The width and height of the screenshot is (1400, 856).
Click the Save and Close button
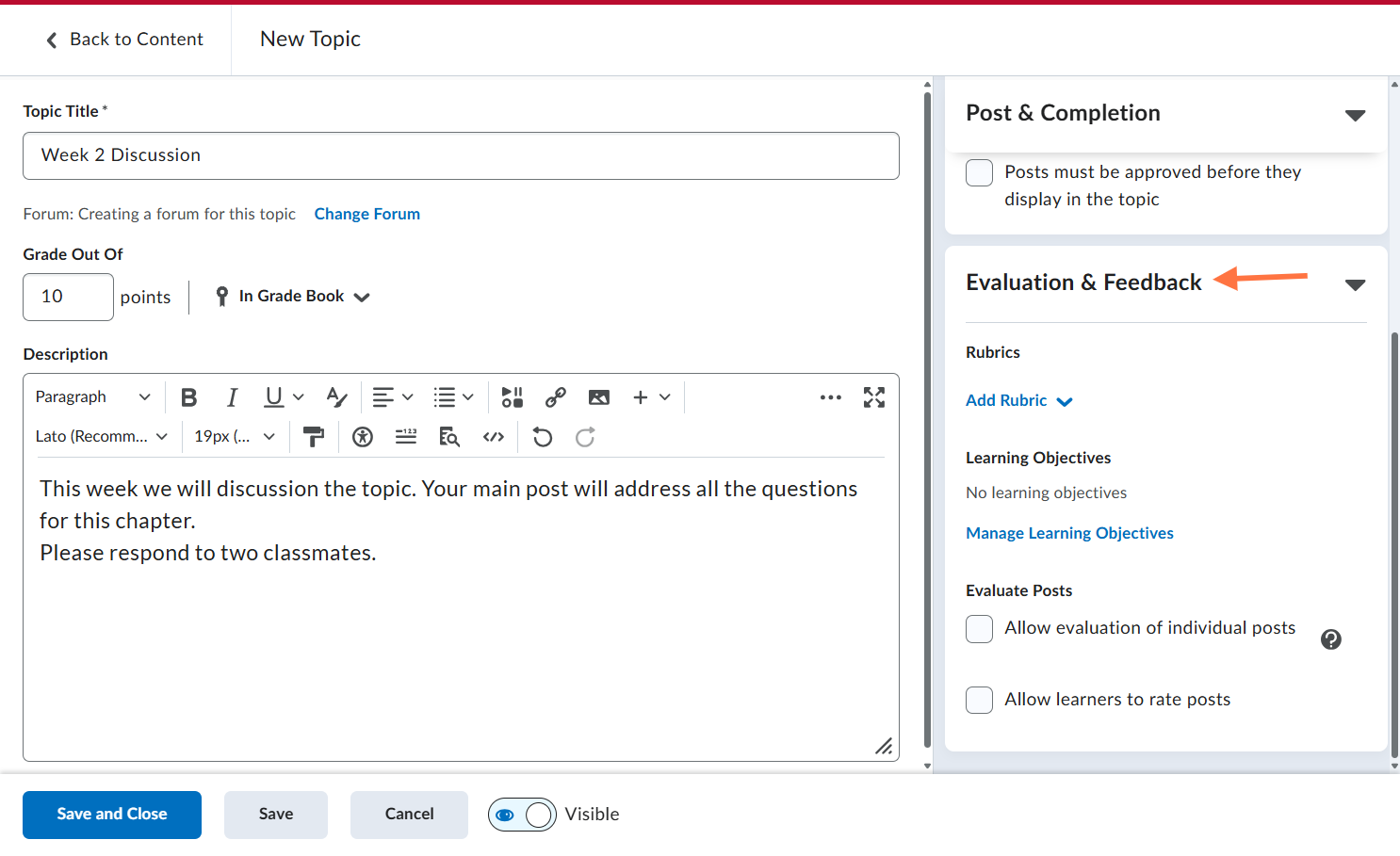(x=112, y=815)
